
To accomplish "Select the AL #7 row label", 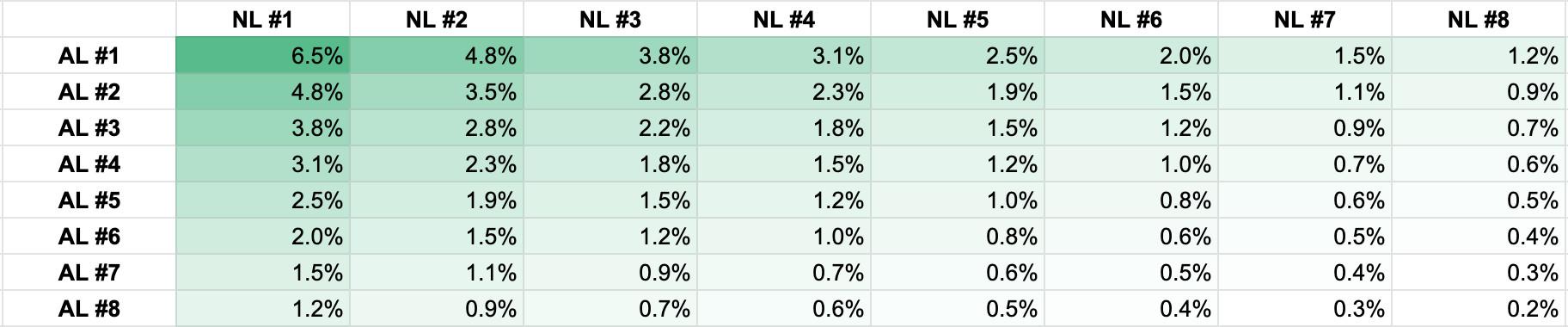I will (89, 273).
